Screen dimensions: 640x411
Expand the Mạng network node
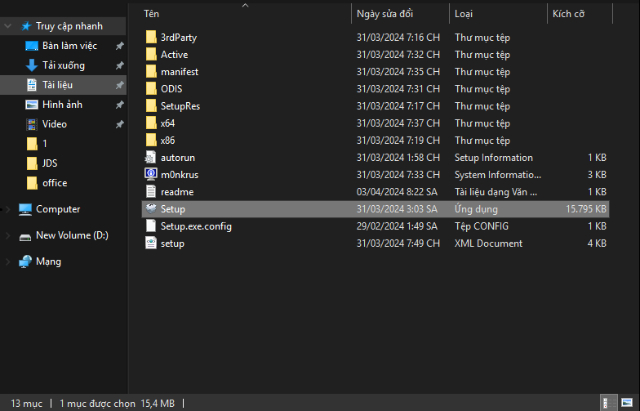(x=10, y=262)
